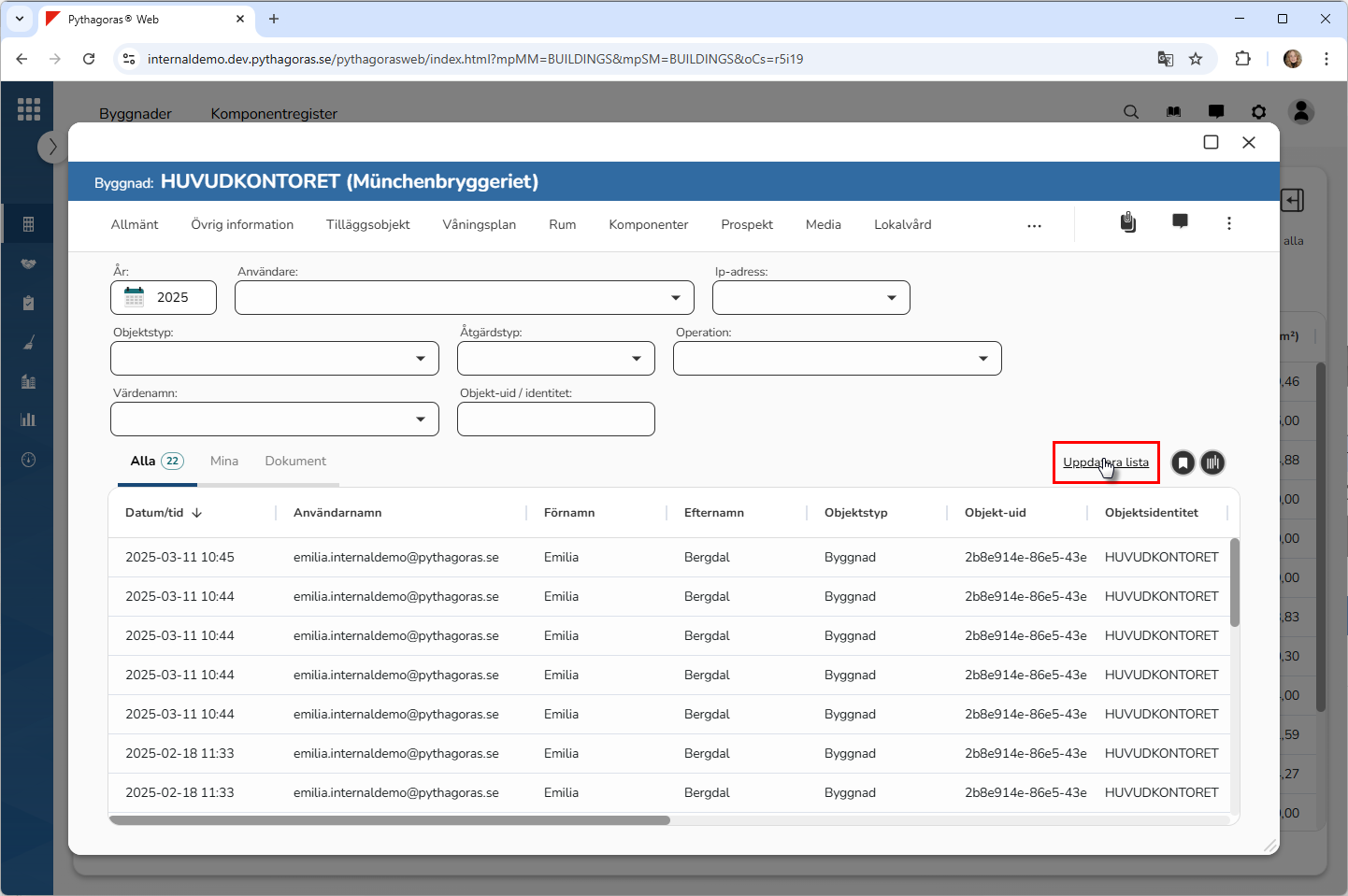Image resolution: width=1348 pixels, height=896 pixels.
Task: Open the Dokument tab
Action: pyautogui.click(x=295, y=461)
